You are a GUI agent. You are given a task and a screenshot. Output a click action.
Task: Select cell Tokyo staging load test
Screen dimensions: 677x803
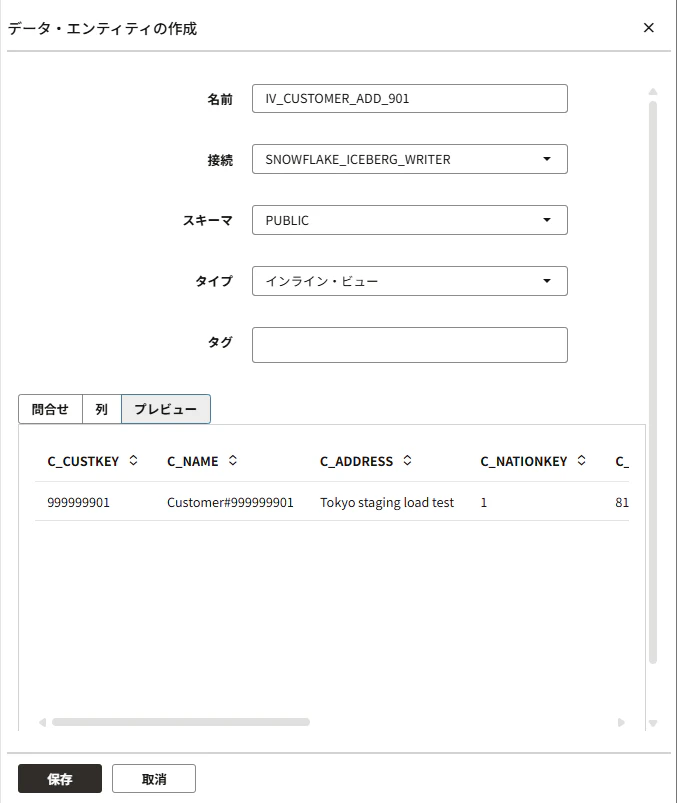[387, 502]
